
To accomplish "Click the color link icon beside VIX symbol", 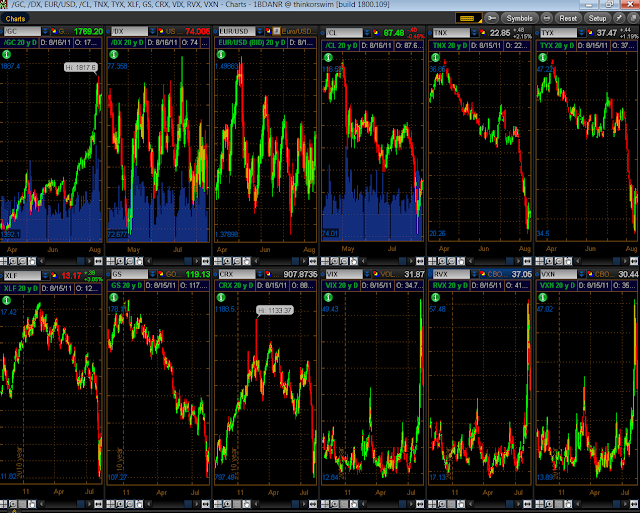I will [376, 275].
